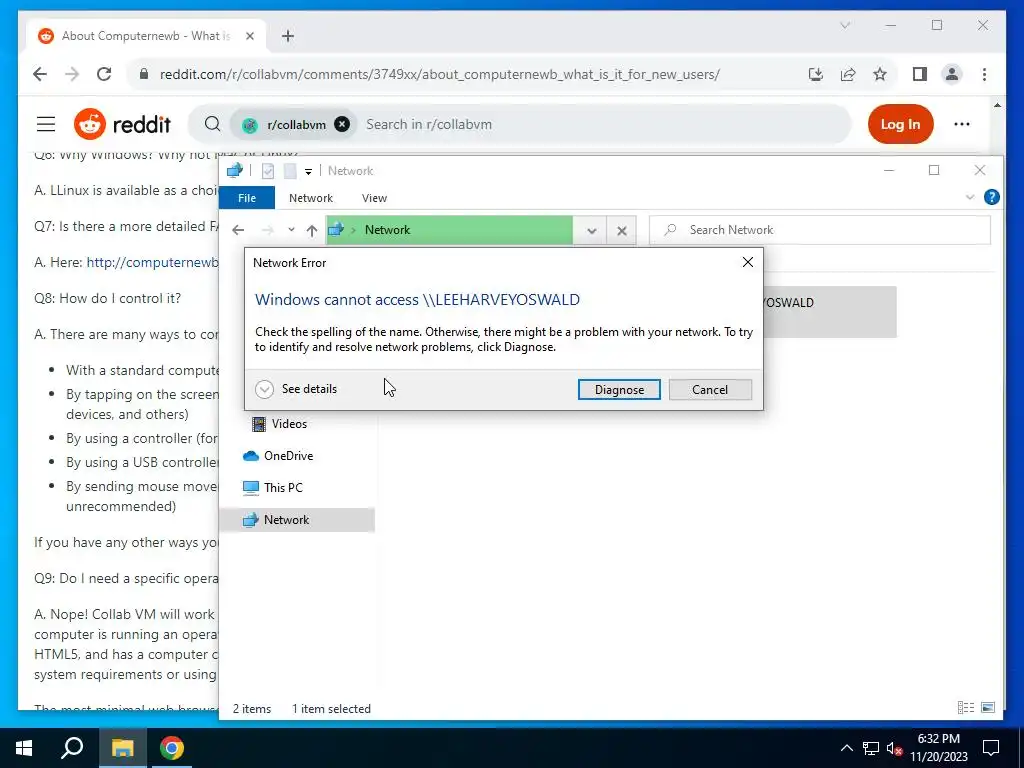Image resolution: width=1024 pixels, height=768 pixels.
Task: Open network status tray icon
Action: [x=871, y=748]
